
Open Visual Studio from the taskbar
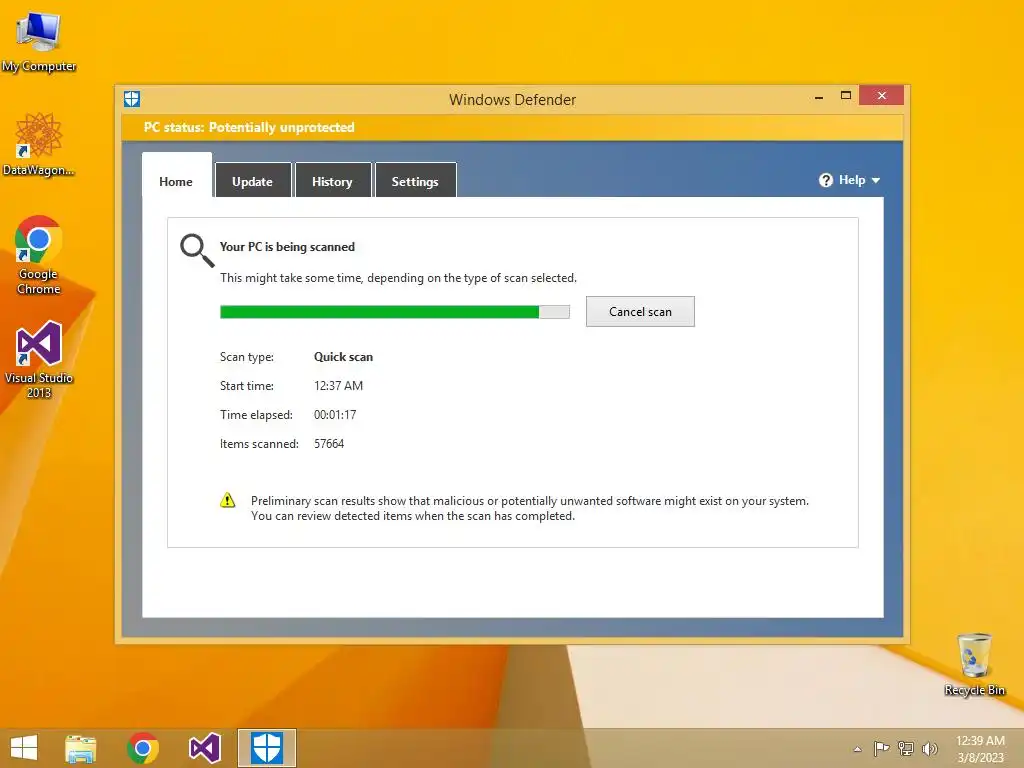204,748
